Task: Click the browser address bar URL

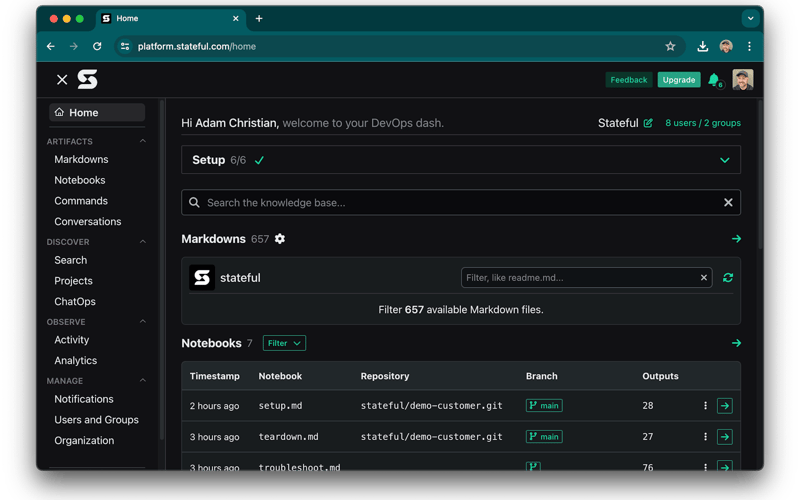Action: pos(197,46)
